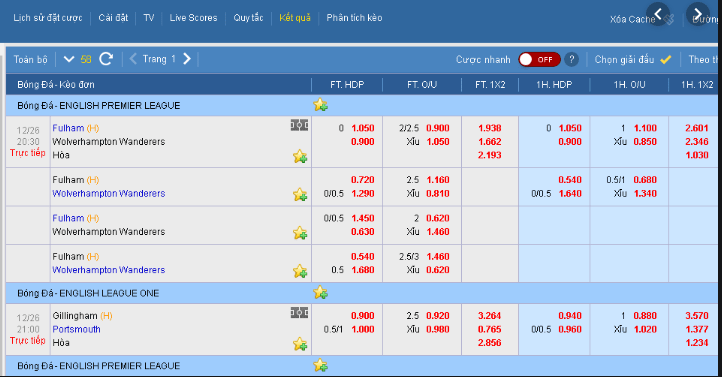Select Gillingham draw odds 2.856
Viewport: 722px width, 377px height.
pos(489,343)
